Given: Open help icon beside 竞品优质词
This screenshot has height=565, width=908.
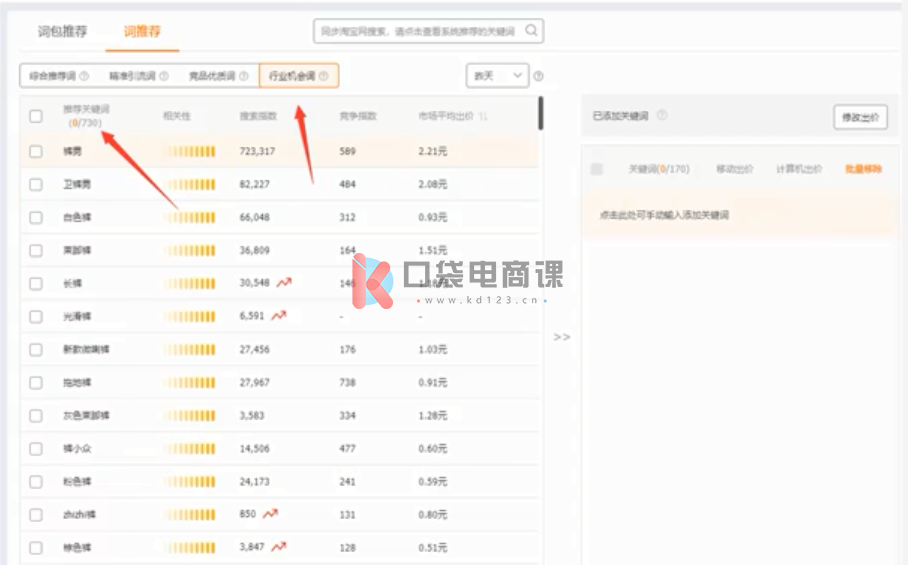Looking at the screenshot, I should coord(244,76).
